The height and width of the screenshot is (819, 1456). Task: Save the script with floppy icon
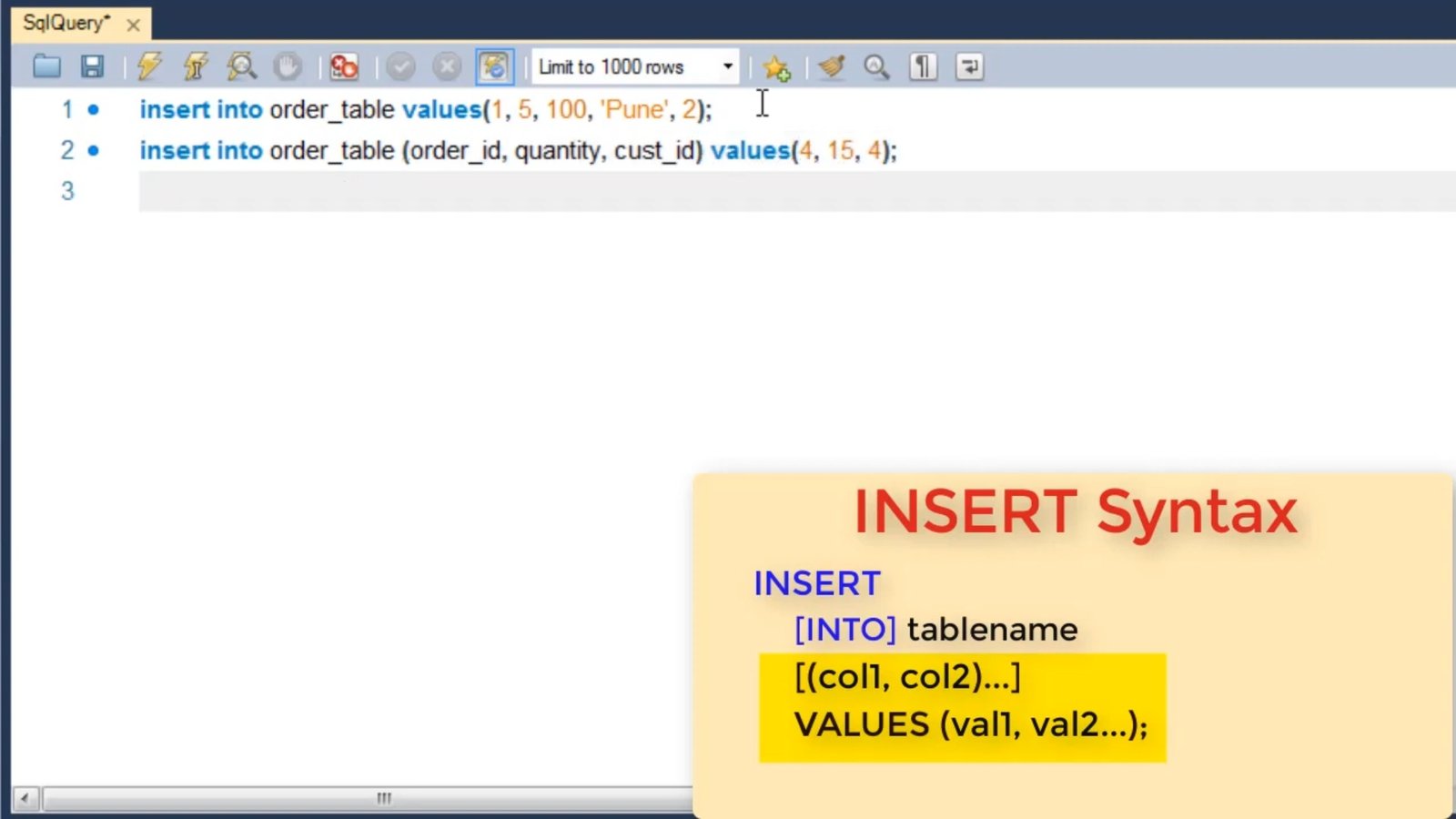pos(92,66)
